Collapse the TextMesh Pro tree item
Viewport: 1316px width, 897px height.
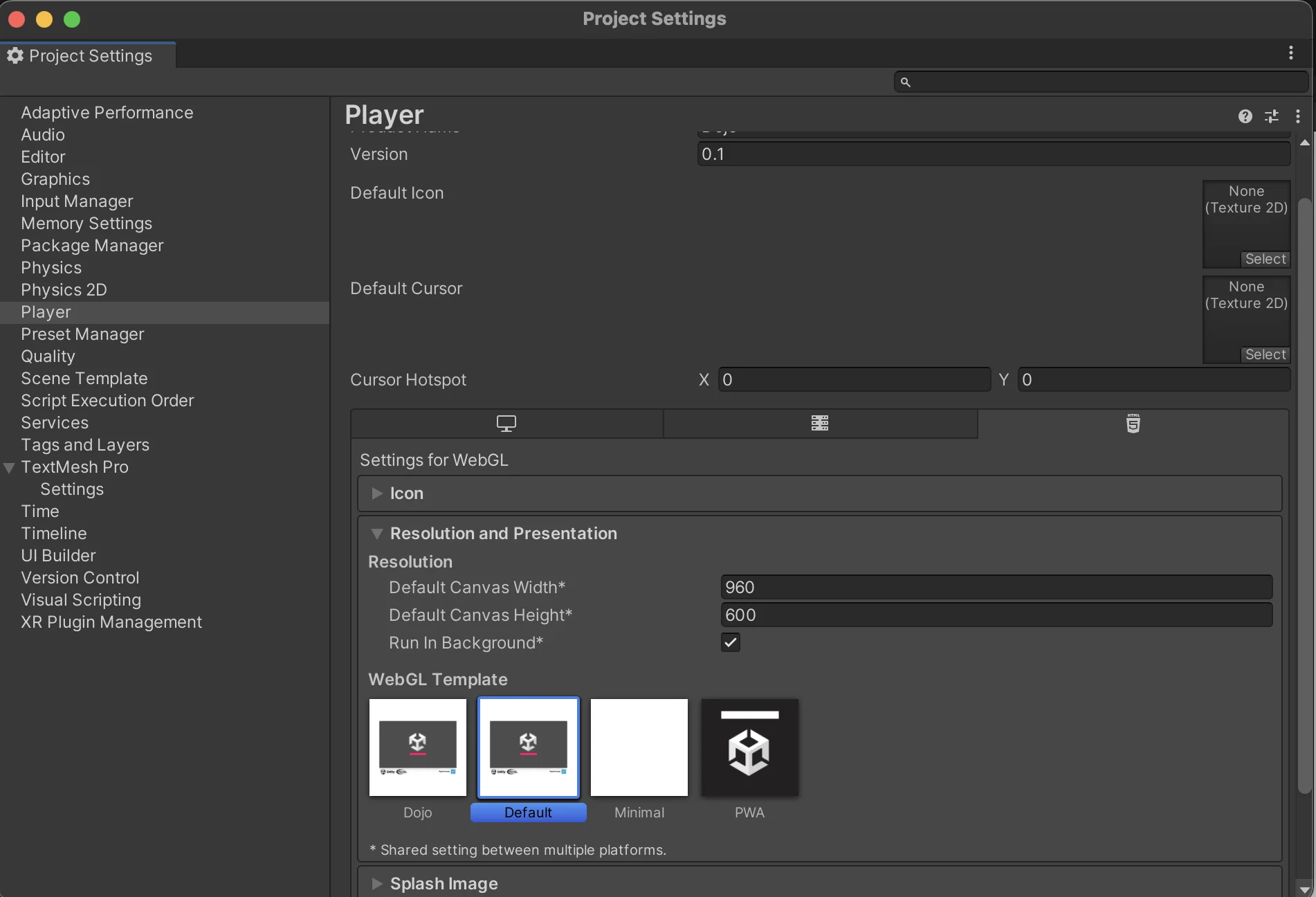click(x=10, y=468)
